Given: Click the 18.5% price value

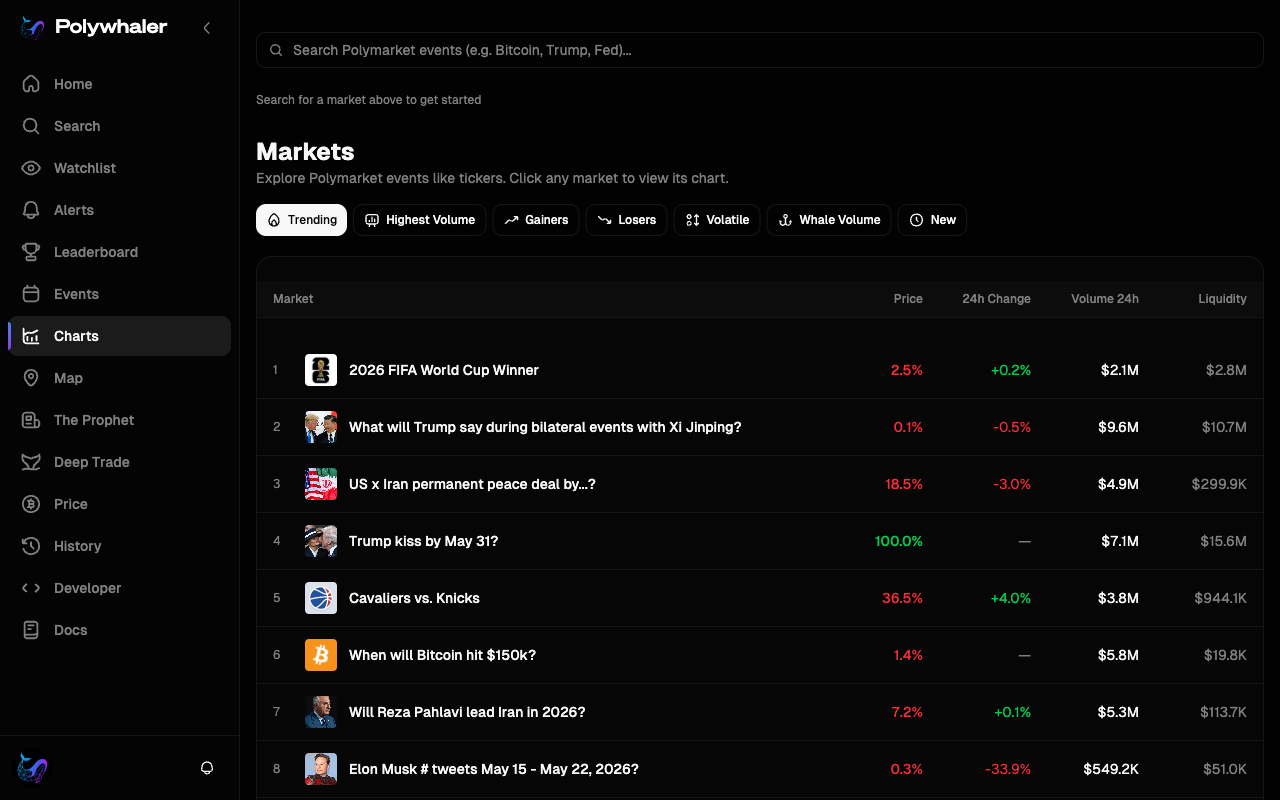Looking at the screenshot, I should coord(904,484).
